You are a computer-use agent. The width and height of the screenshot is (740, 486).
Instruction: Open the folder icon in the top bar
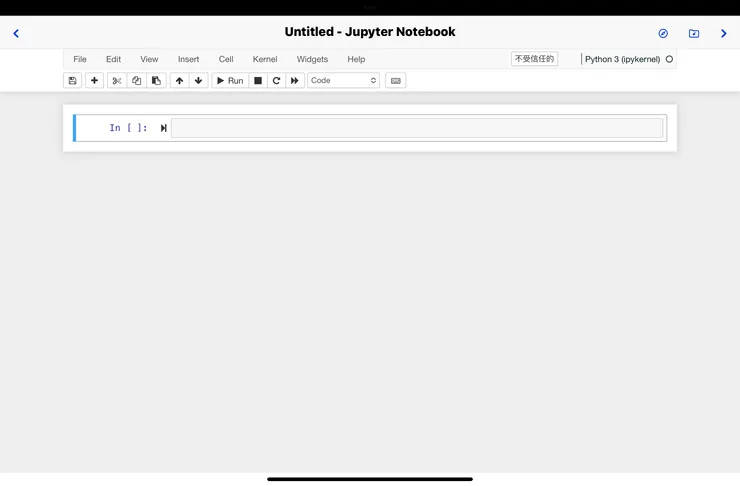(694, 34)
